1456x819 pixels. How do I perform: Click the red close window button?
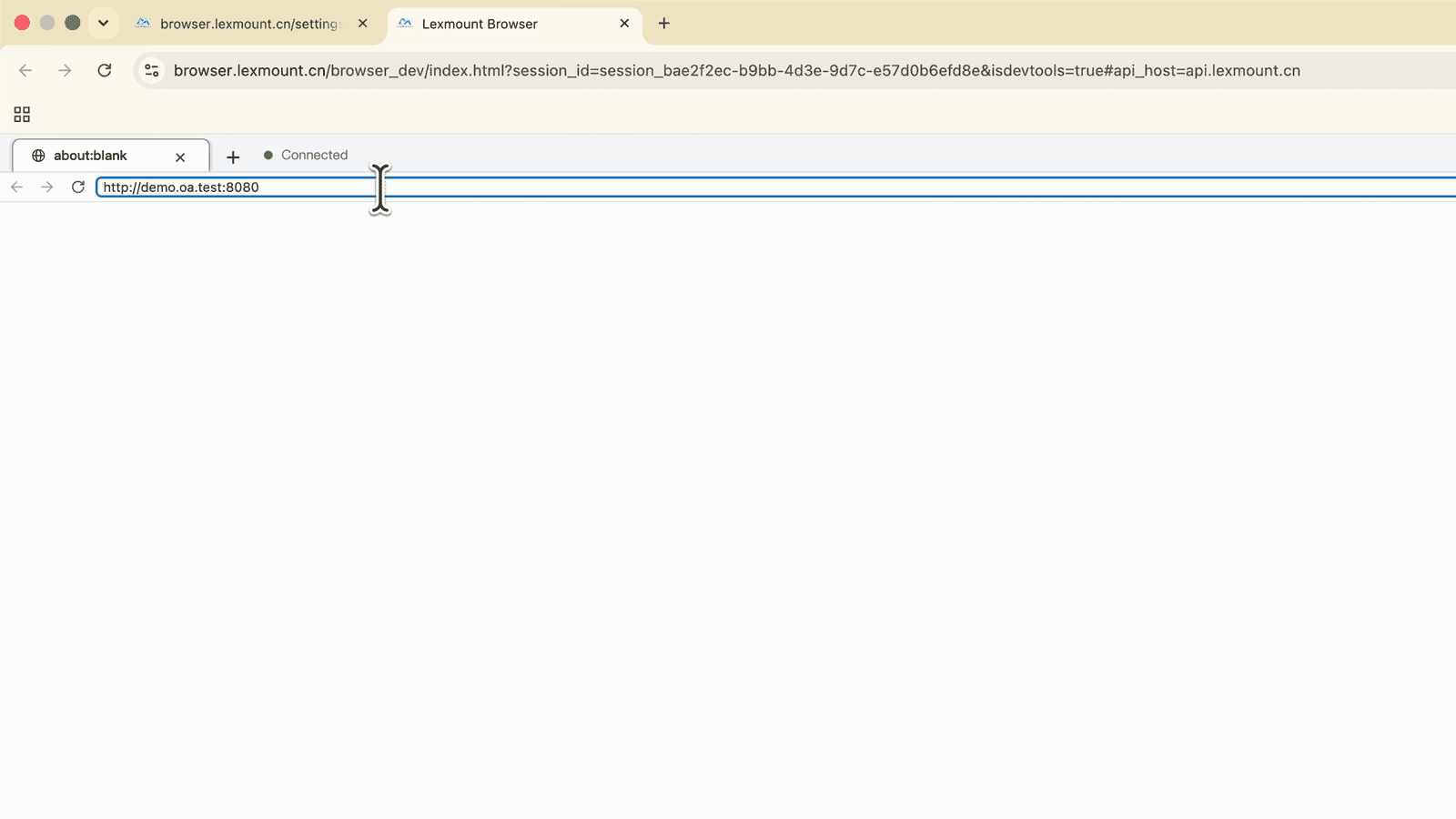pyautogui.click(x=22, y=23)
